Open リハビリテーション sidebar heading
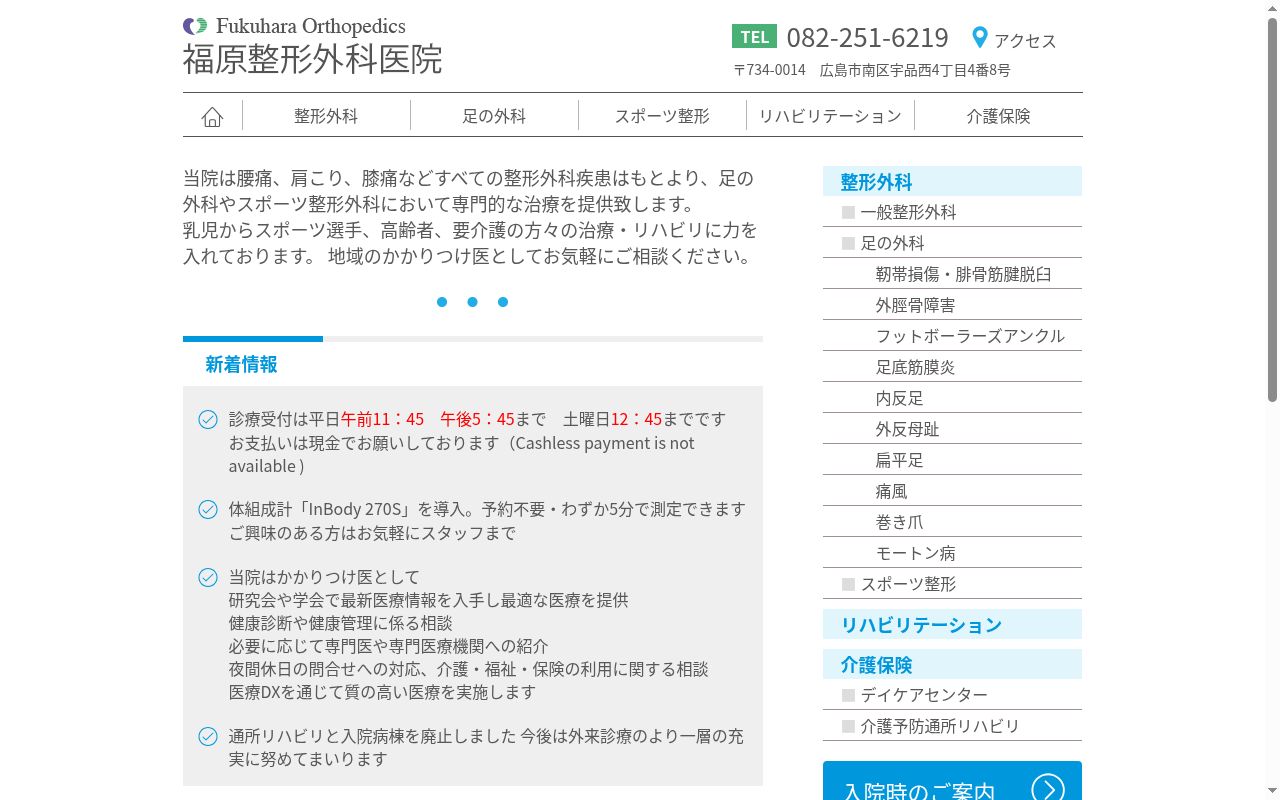The image size is (1280, 800). pos(952,624)
